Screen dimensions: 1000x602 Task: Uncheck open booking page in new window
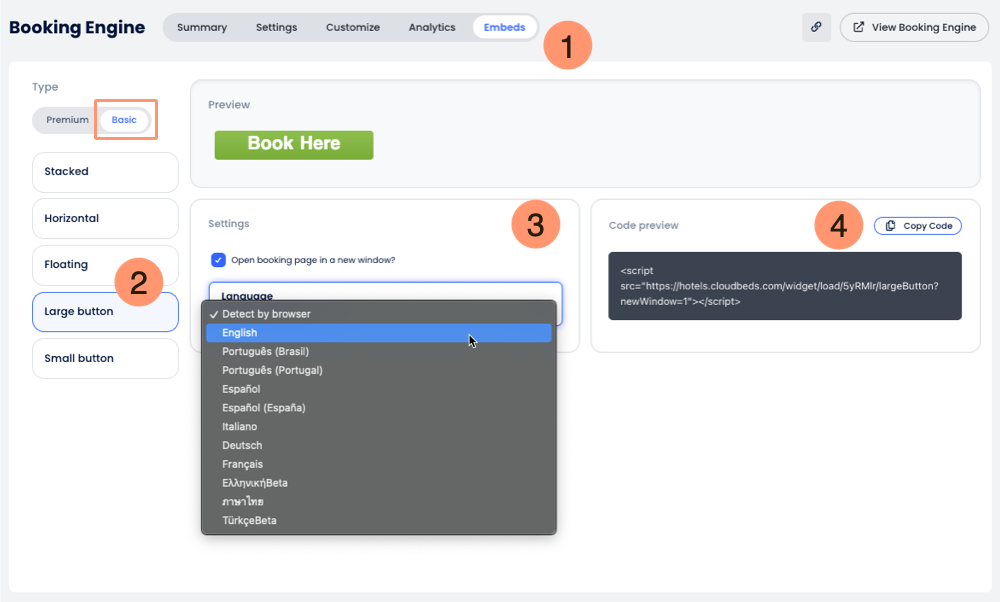tap(219, 260)
